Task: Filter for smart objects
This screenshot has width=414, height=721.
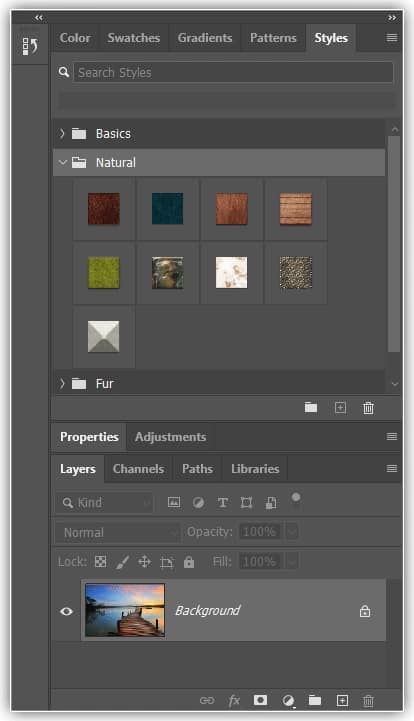Action: coord(271,503)
